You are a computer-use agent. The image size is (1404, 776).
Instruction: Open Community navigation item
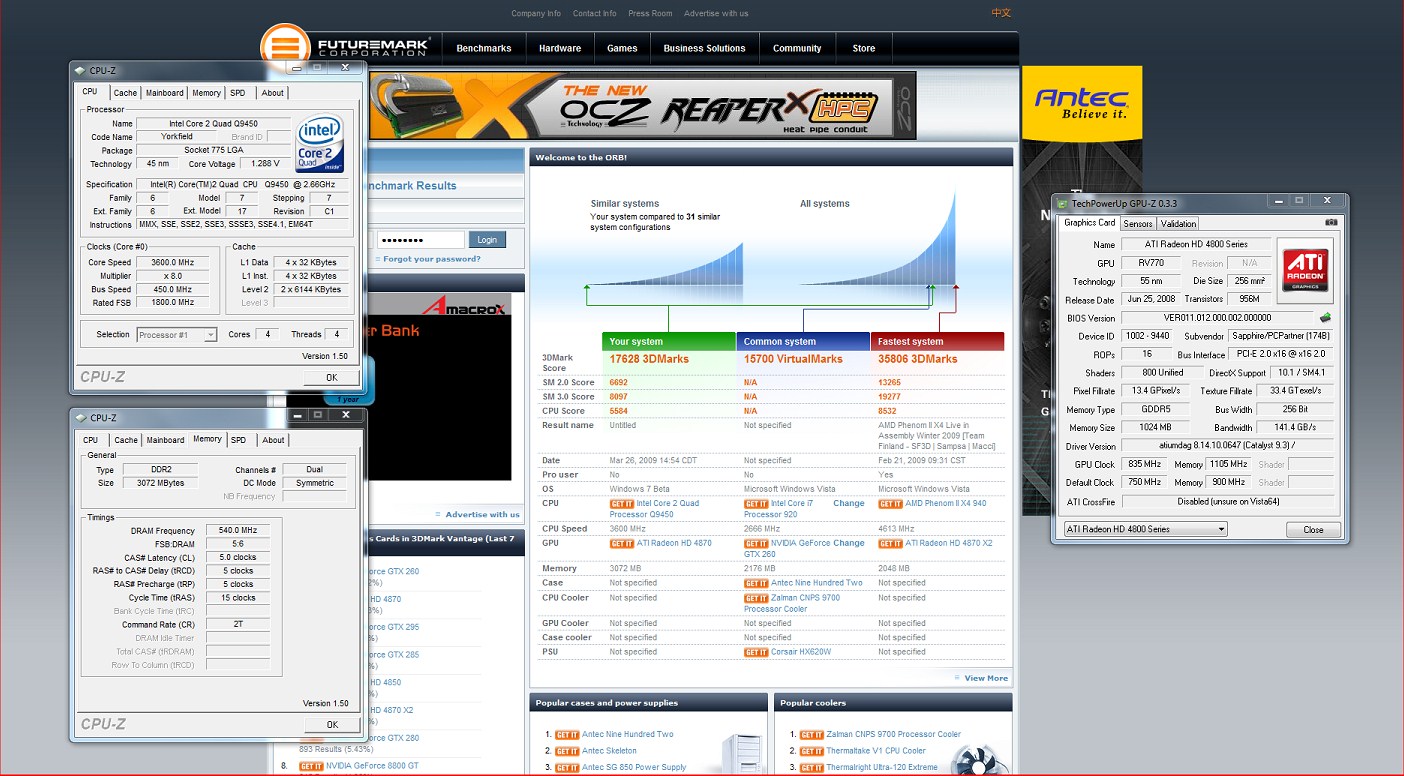797,48
